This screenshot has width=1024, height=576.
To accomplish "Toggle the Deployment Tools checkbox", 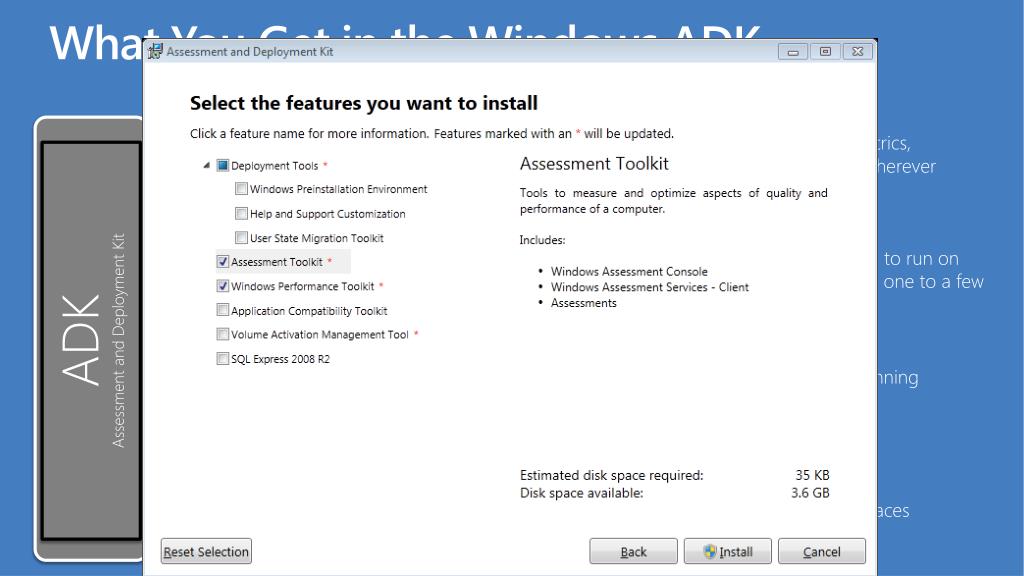I will 223,165.
